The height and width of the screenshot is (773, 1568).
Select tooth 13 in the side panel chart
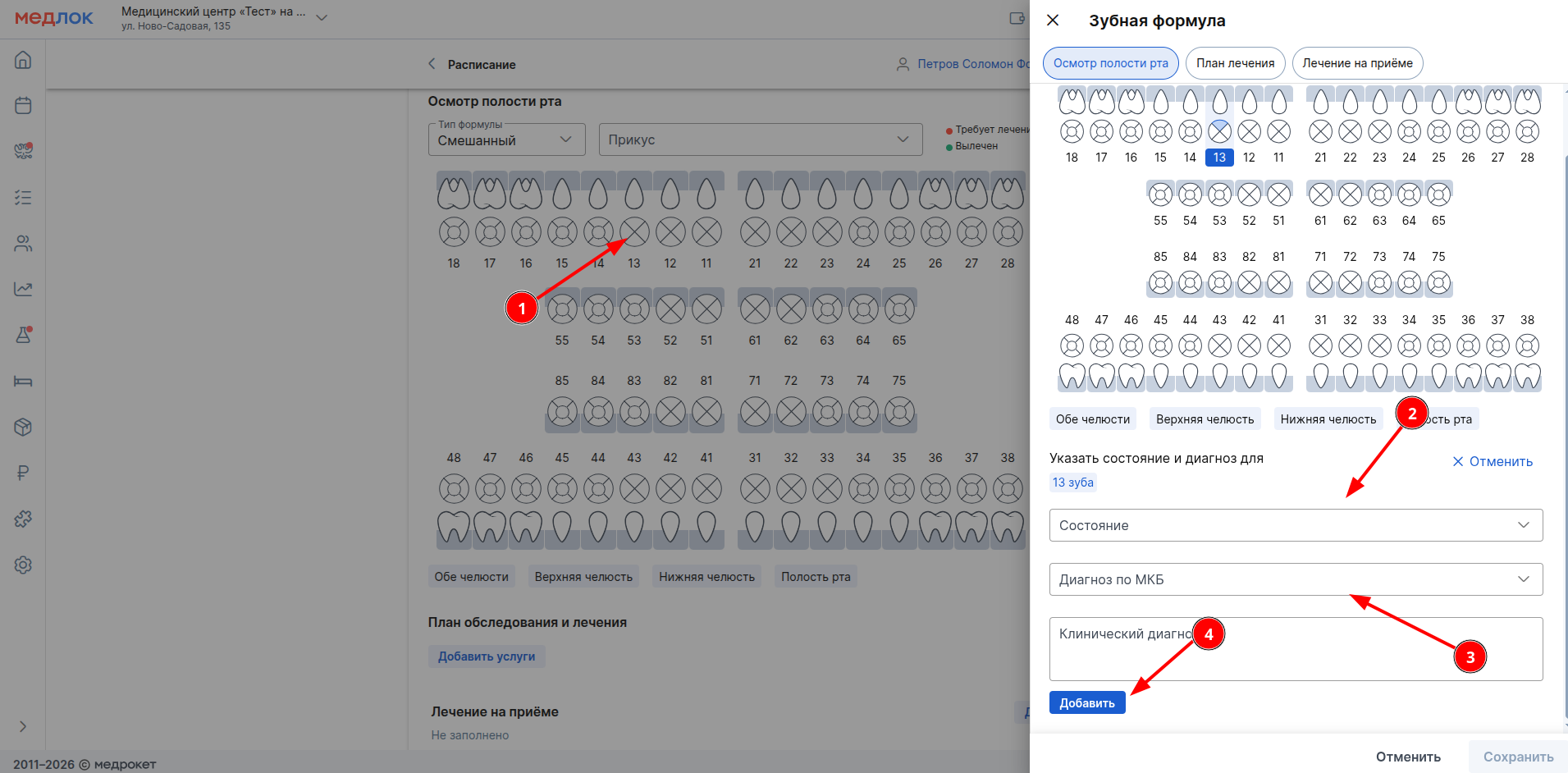pyautogui.click(x=1219, y=131)
